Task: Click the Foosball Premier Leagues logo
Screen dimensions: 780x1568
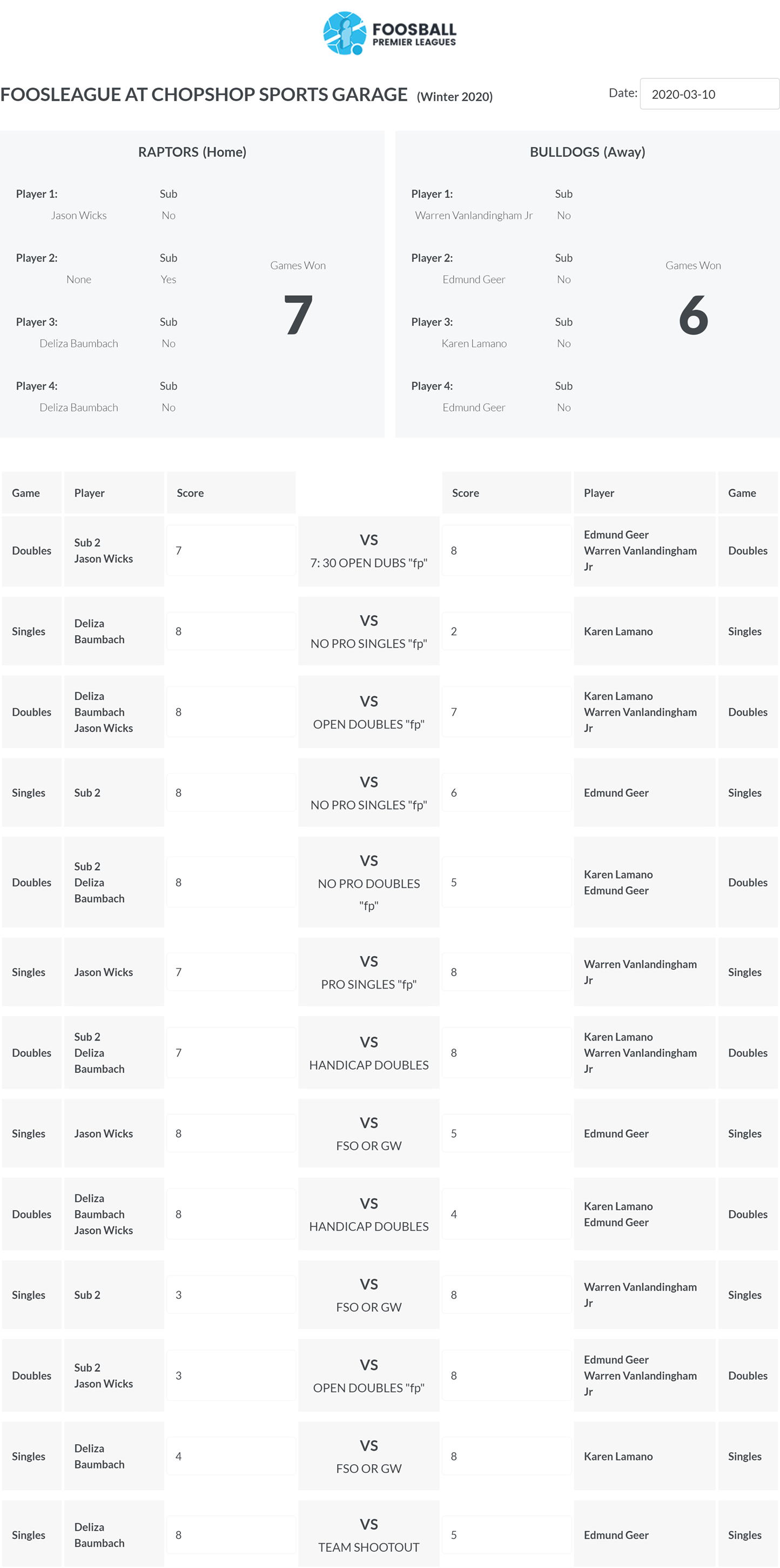Action: click(x=389, y=34)
